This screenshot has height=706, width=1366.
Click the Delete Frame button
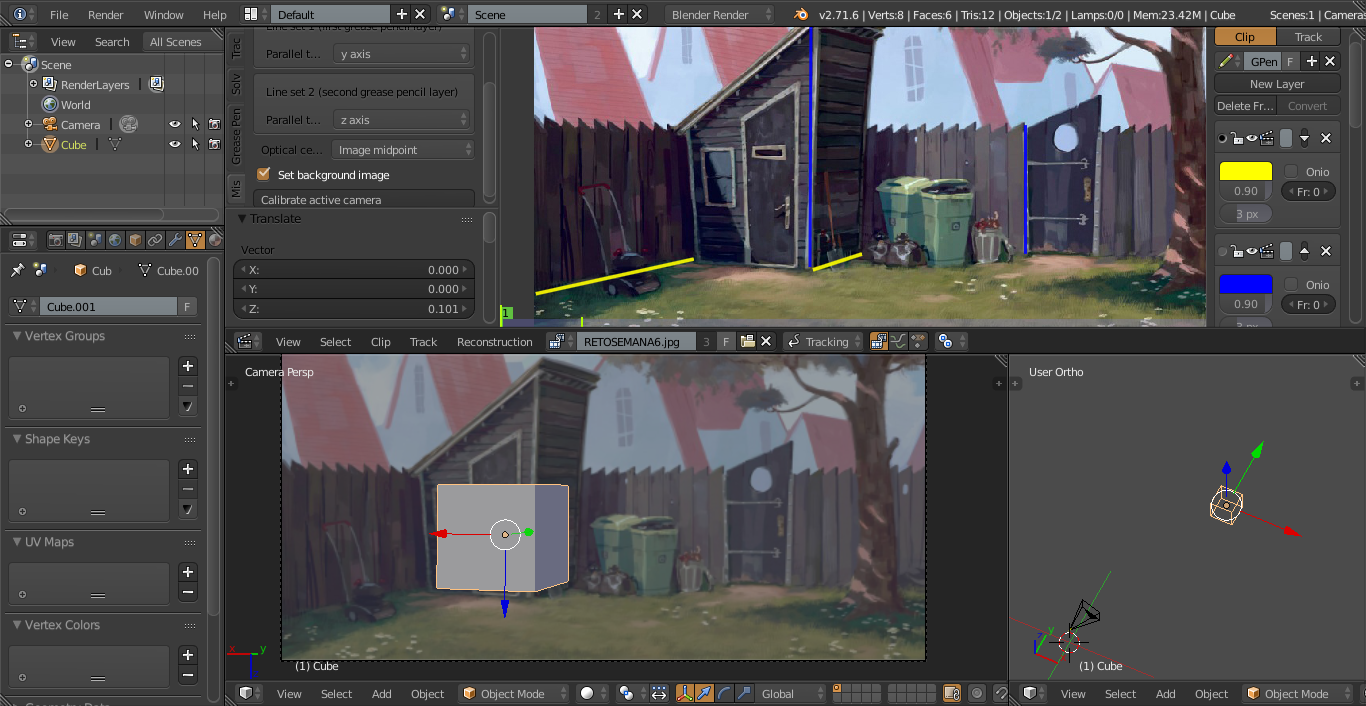pos(1246,106)
